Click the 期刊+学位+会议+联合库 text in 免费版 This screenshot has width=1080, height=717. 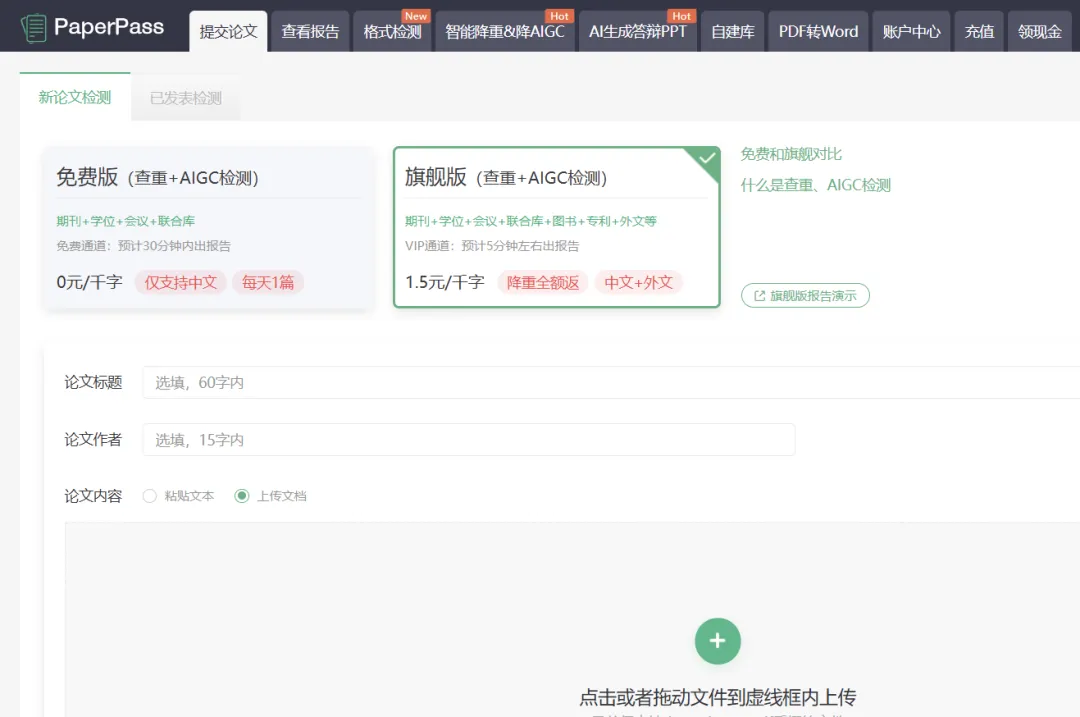[x=125, y=221]
